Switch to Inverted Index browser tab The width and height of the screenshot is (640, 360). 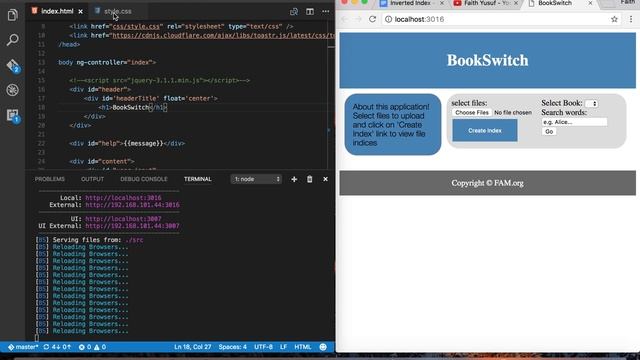pyautogui.click(x=410, y=3)
